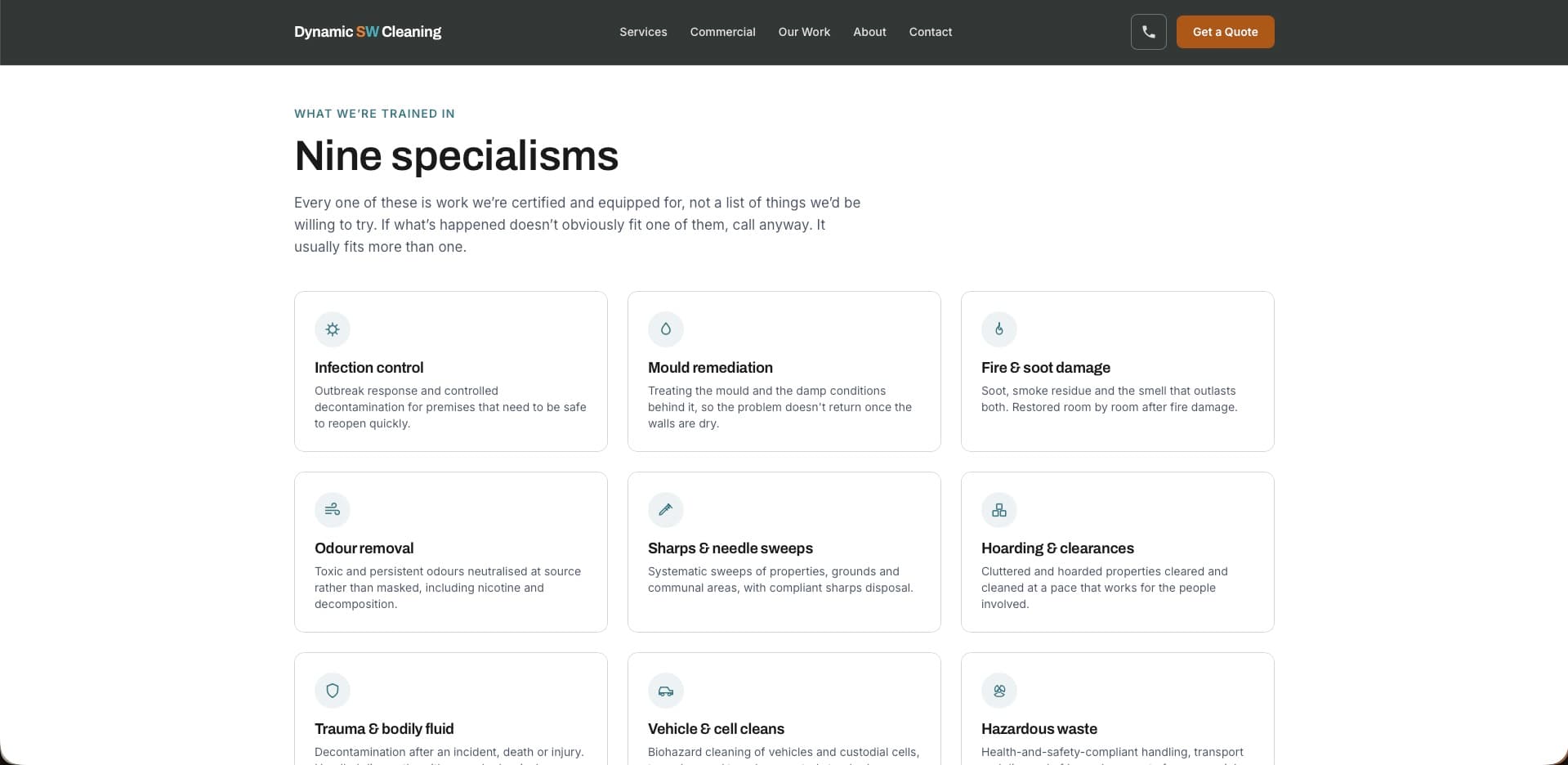This screenshot has height=765, width=1568.
Task: Click the Fire & soot damage flame icon
Action: pos(999,329)
